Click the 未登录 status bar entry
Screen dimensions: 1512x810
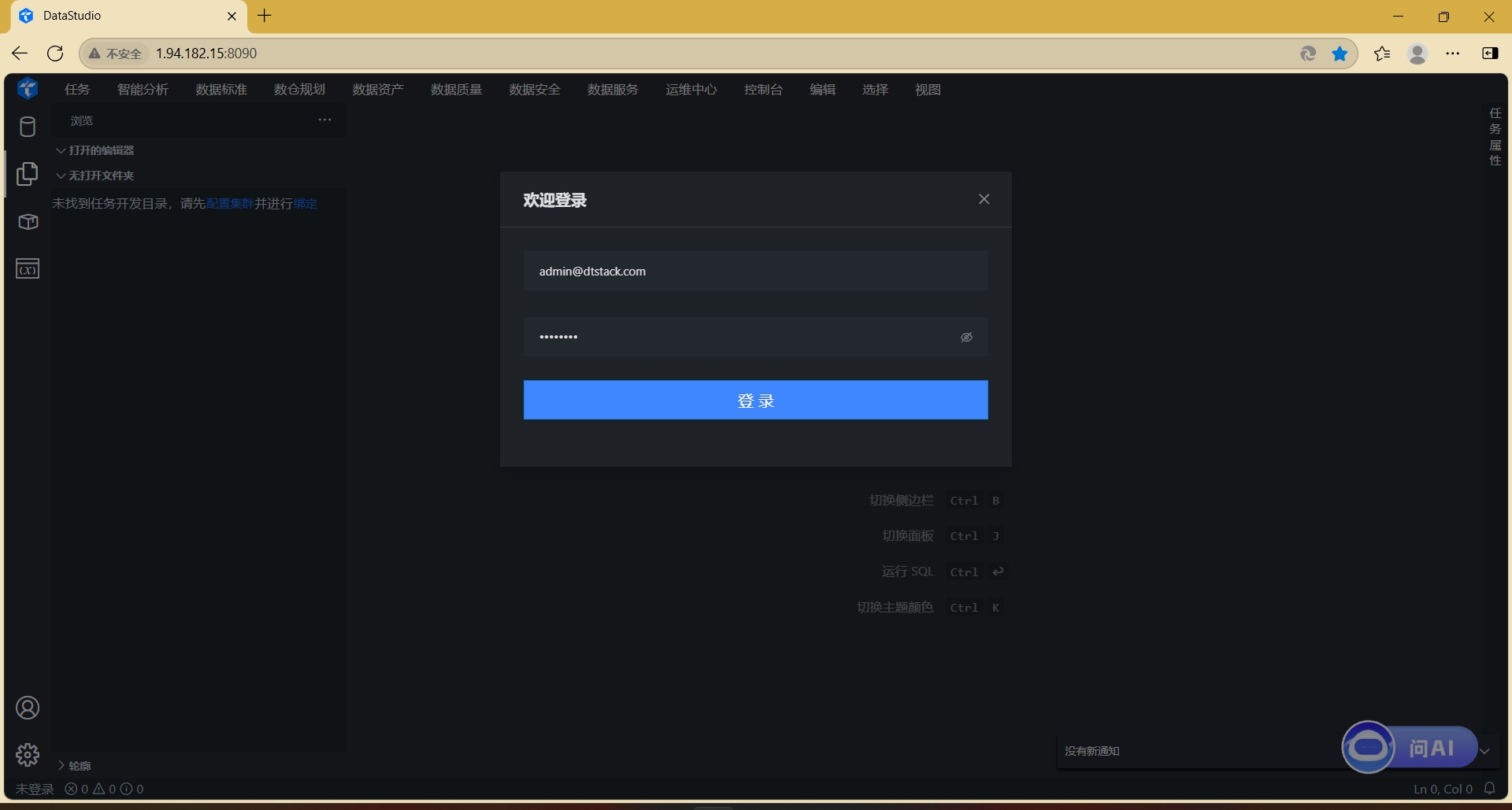click(x=35, y=789)
